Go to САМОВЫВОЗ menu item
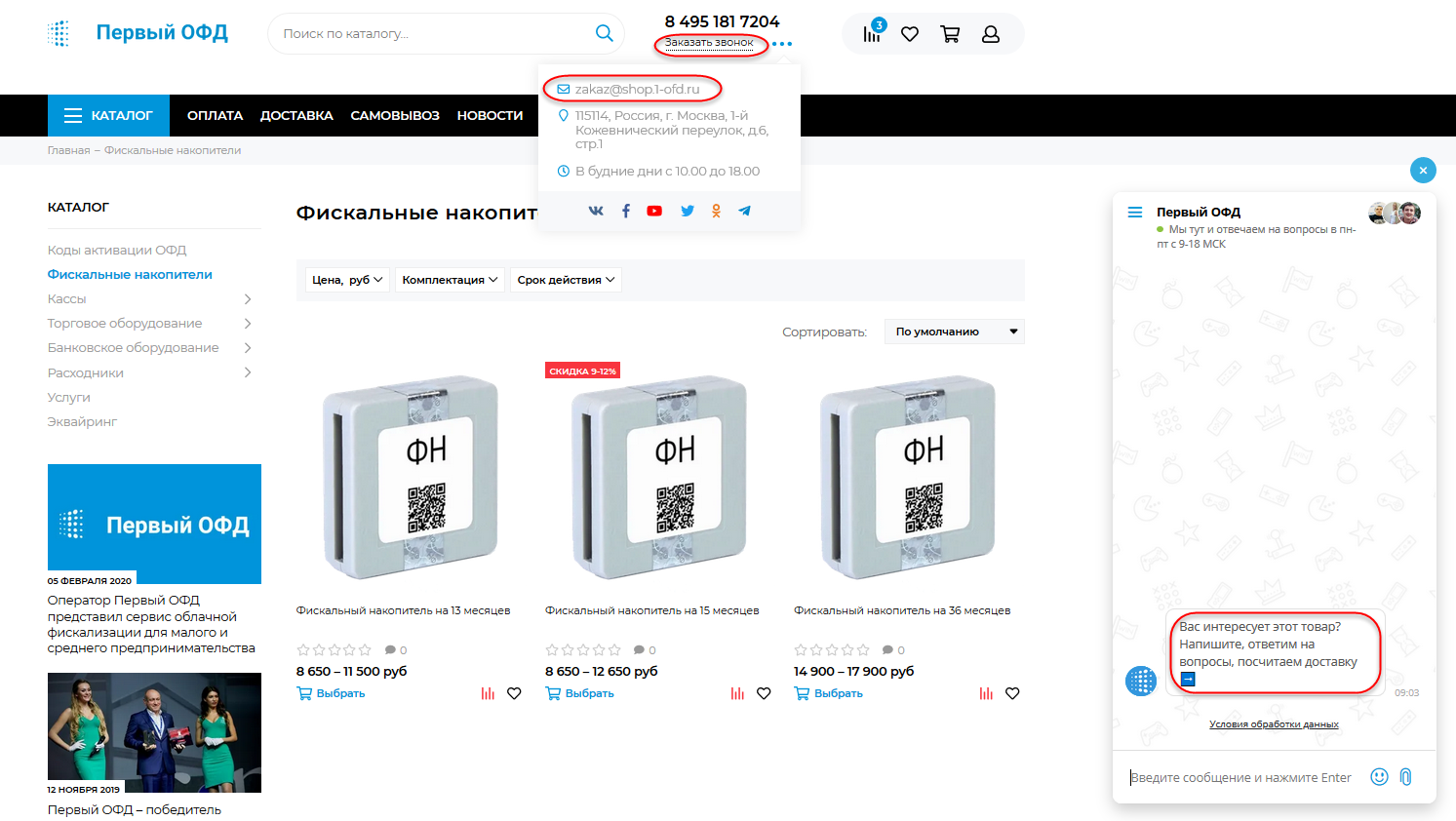 395,115
